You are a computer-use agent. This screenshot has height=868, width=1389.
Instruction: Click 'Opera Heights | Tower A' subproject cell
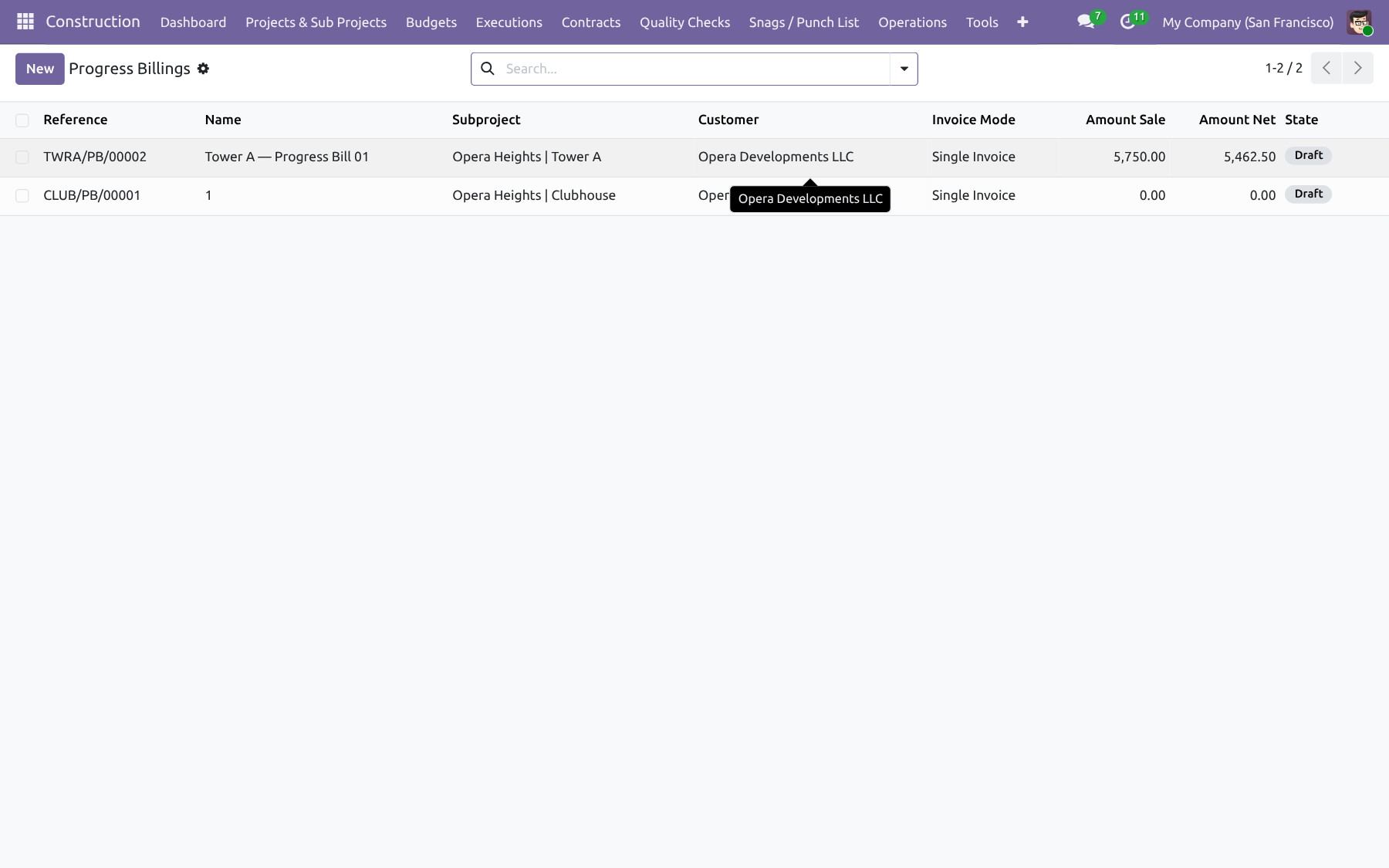[x=526, y=157]
